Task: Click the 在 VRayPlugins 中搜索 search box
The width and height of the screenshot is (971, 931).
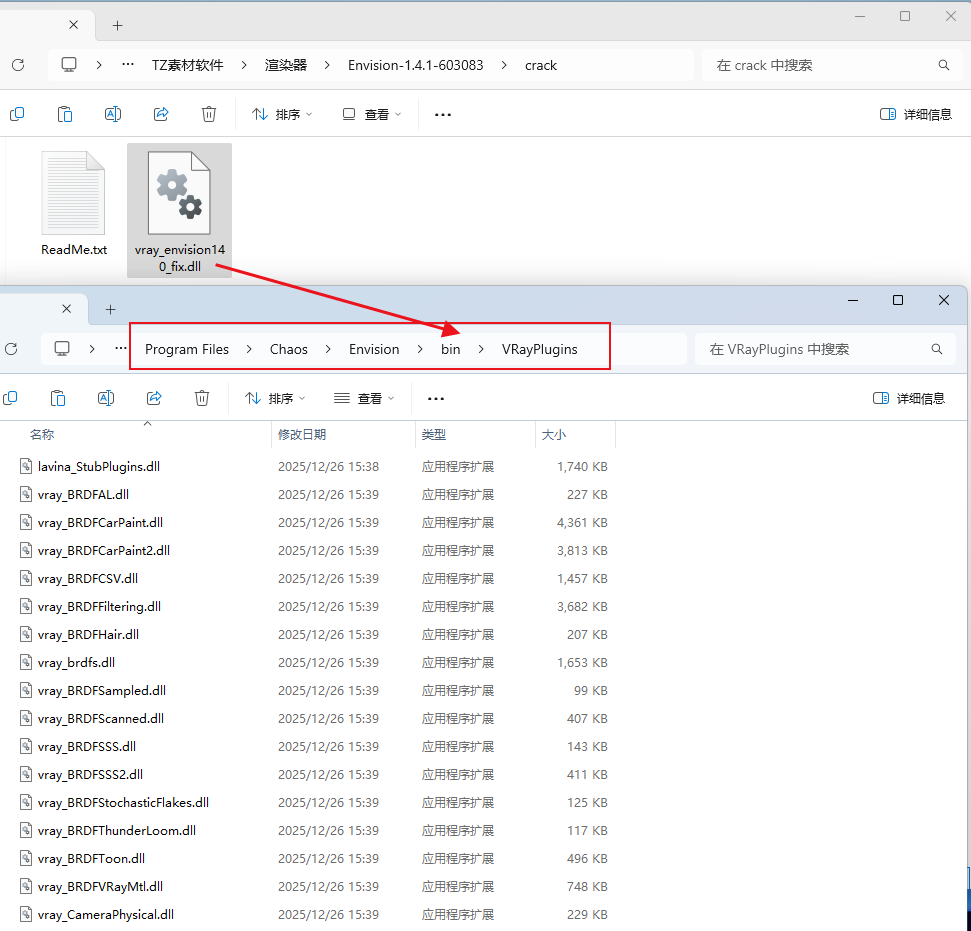Action: (815, 349)
